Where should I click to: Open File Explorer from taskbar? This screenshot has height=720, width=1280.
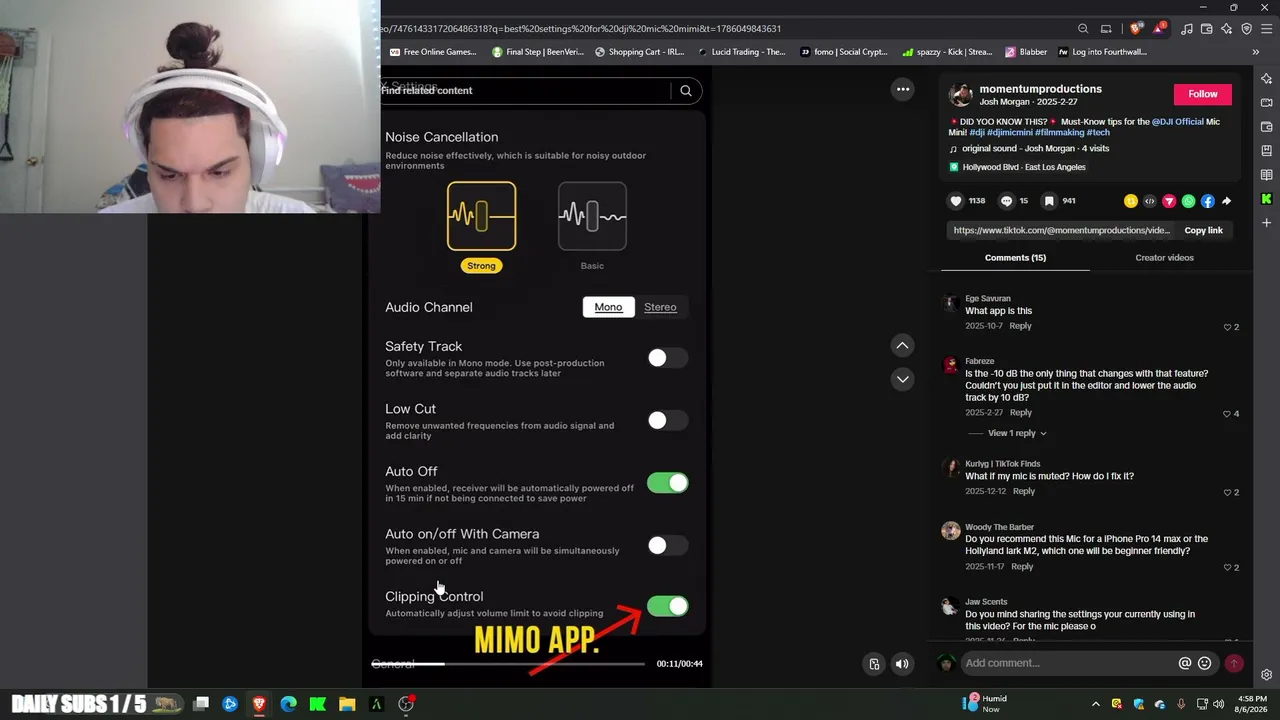[347, 704]
